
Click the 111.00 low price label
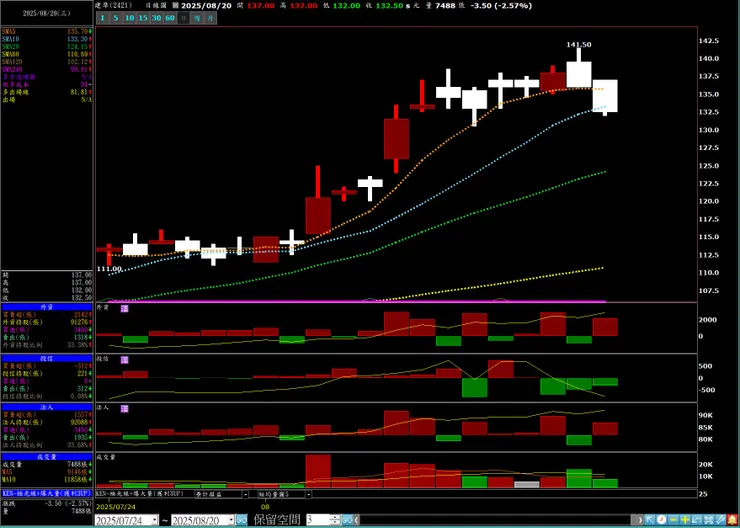tap(109, 269)
